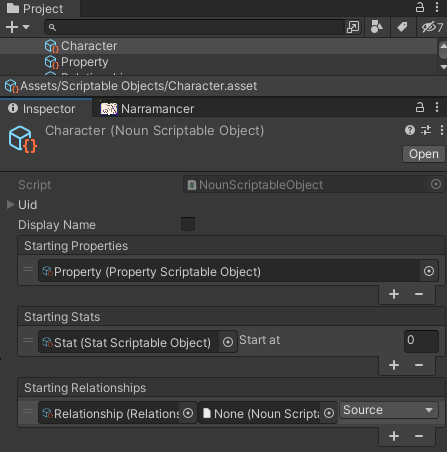Click the Search by Type icon
This screenshot has width=447, height=452.
click(x=377, y=27)
